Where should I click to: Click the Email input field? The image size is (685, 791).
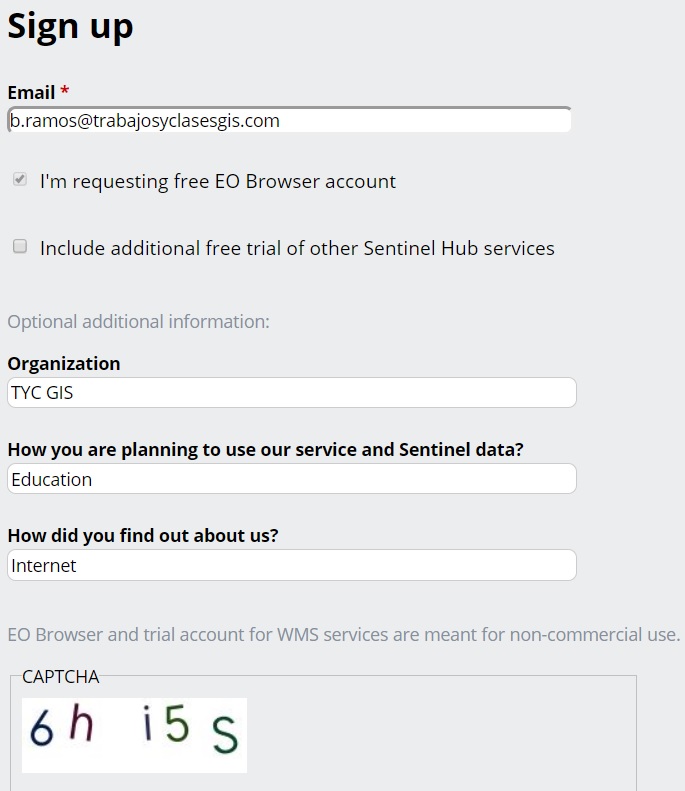(289, 120)
